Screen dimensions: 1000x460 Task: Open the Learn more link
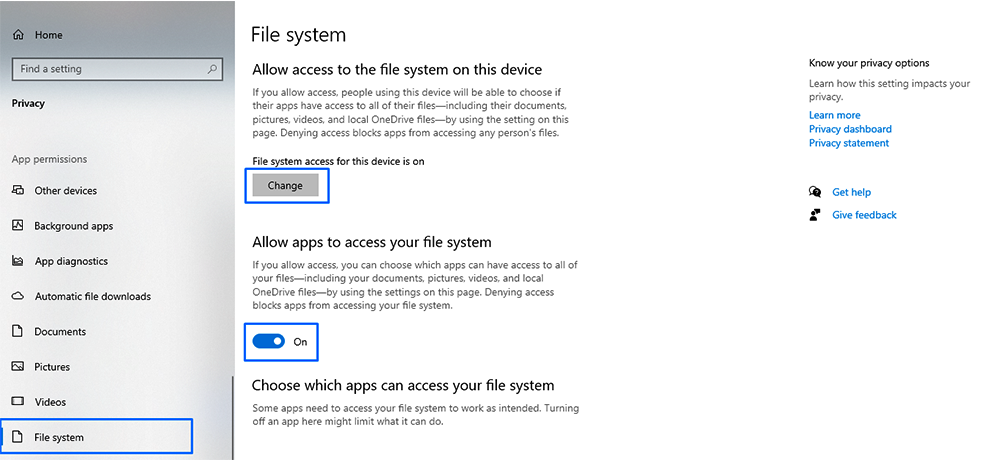pos(834,115)
